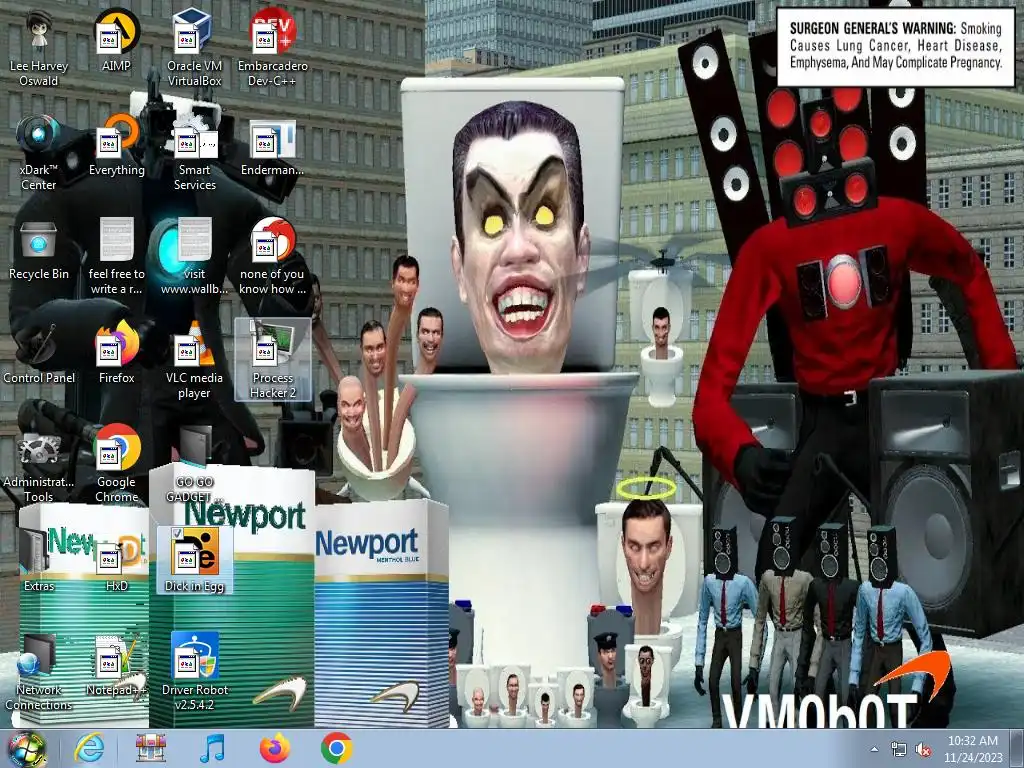Select the Notepad++ desktop shortcut

(x=116, y=665)
